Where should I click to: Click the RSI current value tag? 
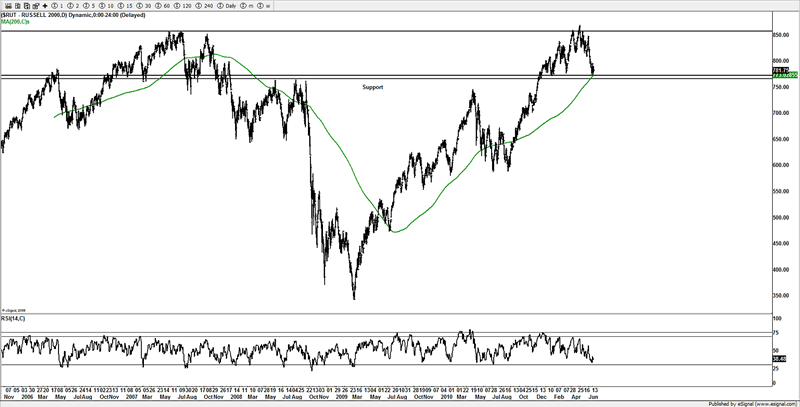779,359
